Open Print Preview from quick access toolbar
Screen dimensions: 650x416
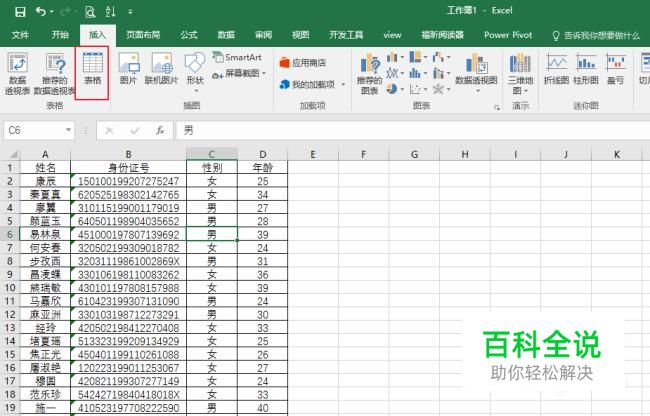[90, 12]
